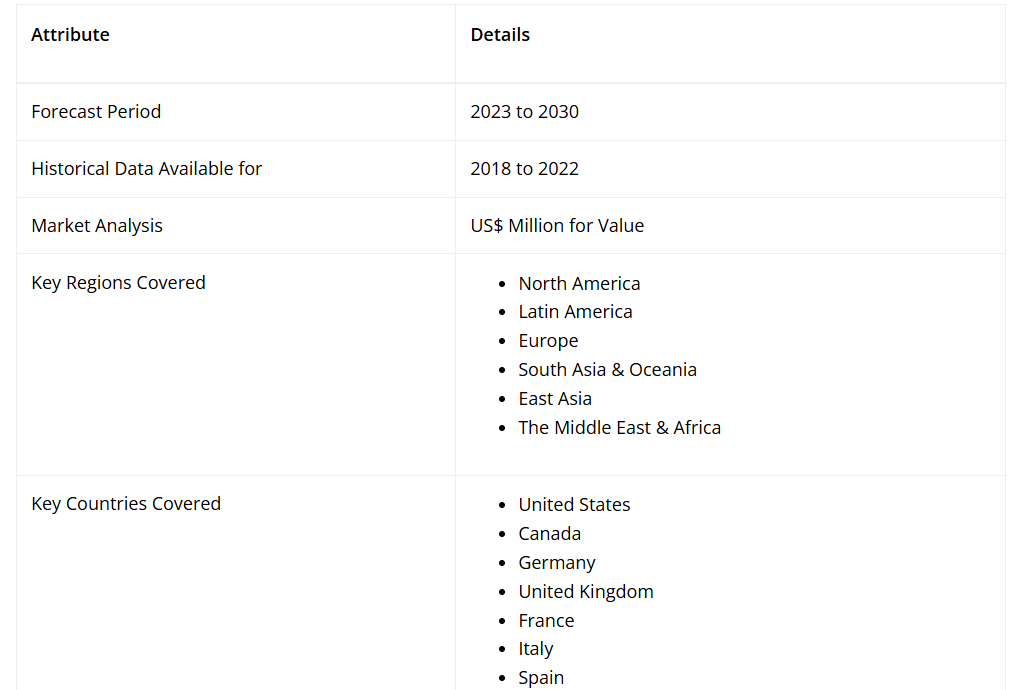Screen dimensions: 1009x690
Task: Select the 2023 to 2030 value
Action: 524,112
